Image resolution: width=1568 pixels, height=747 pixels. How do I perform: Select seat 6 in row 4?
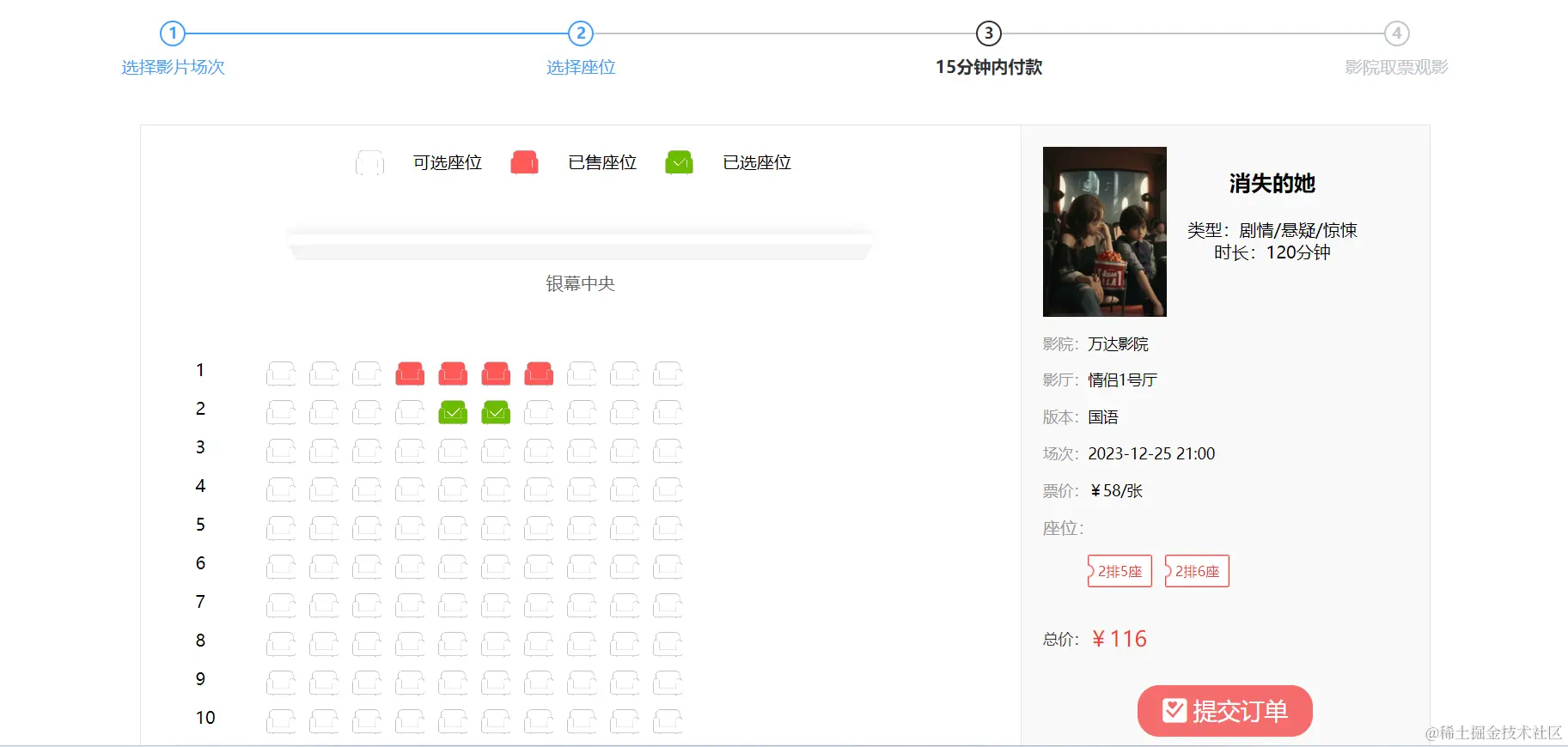[x=496, y=489]
